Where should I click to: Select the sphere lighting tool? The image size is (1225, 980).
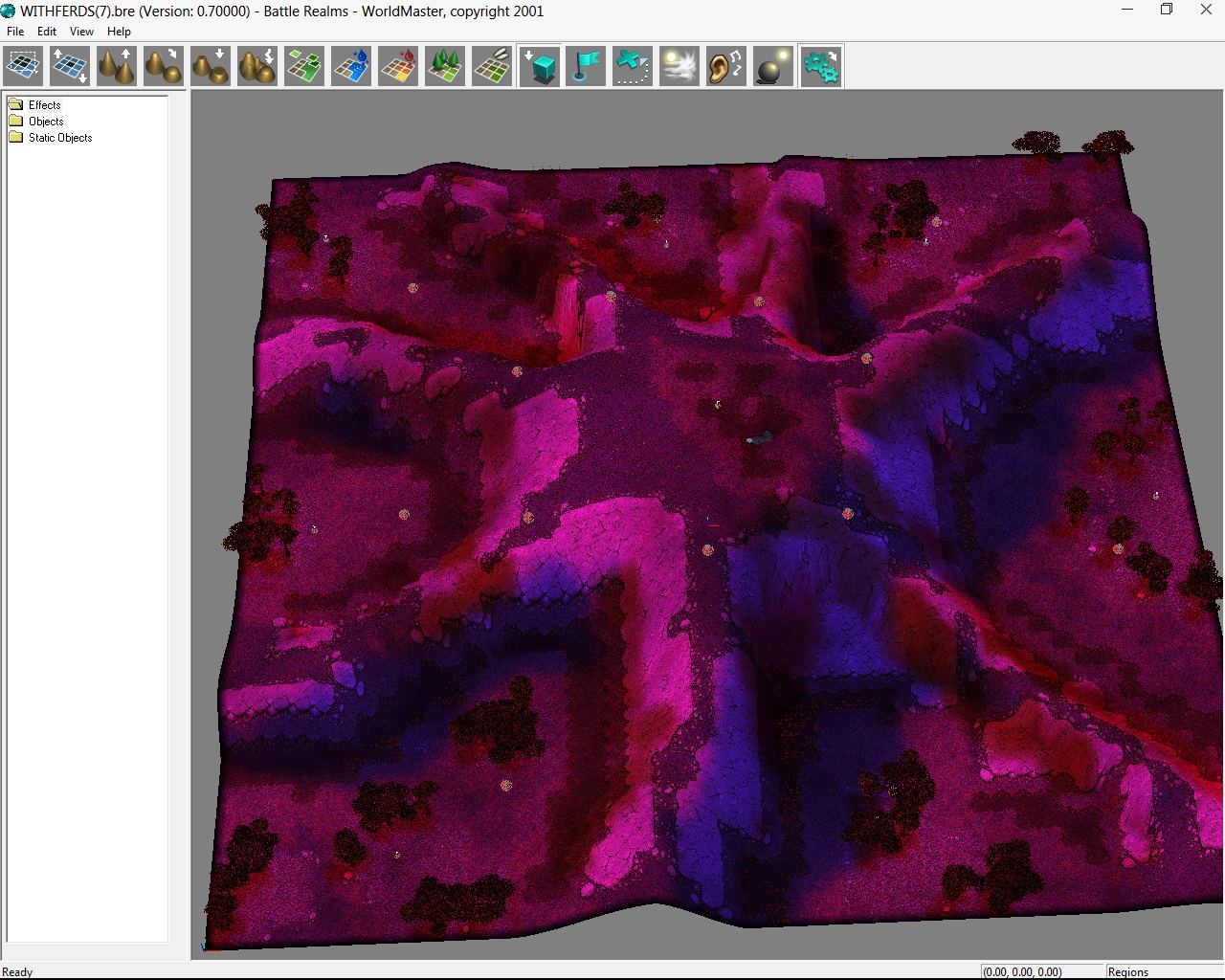coord(773,67)
